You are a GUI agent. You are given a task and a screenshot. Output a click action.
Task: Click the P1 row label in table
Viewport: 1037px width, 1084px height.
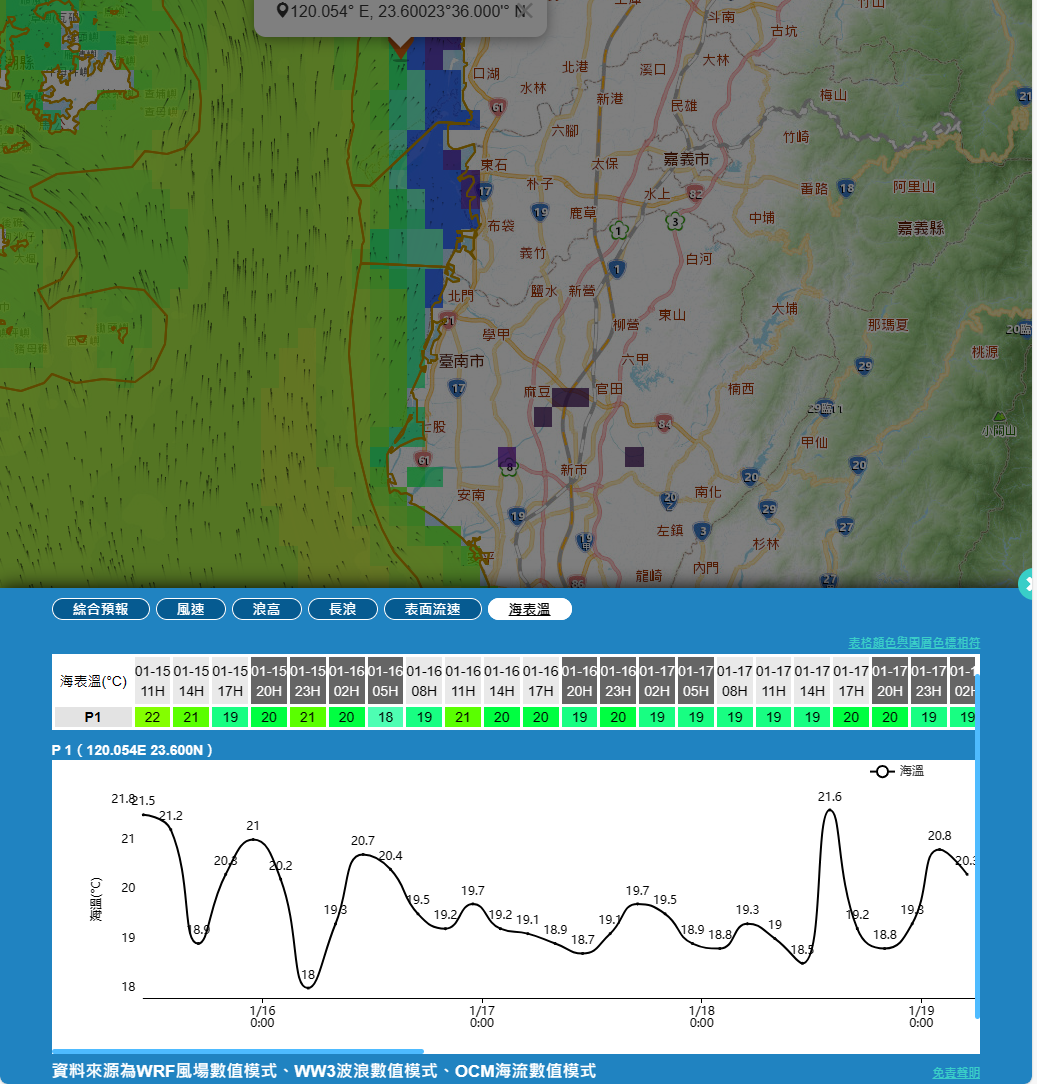92,717
